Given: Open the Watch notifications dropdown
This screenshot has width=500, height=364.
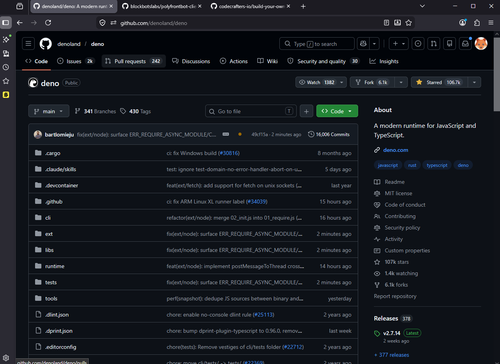Looking at the screenshot, I should point(321,82).
